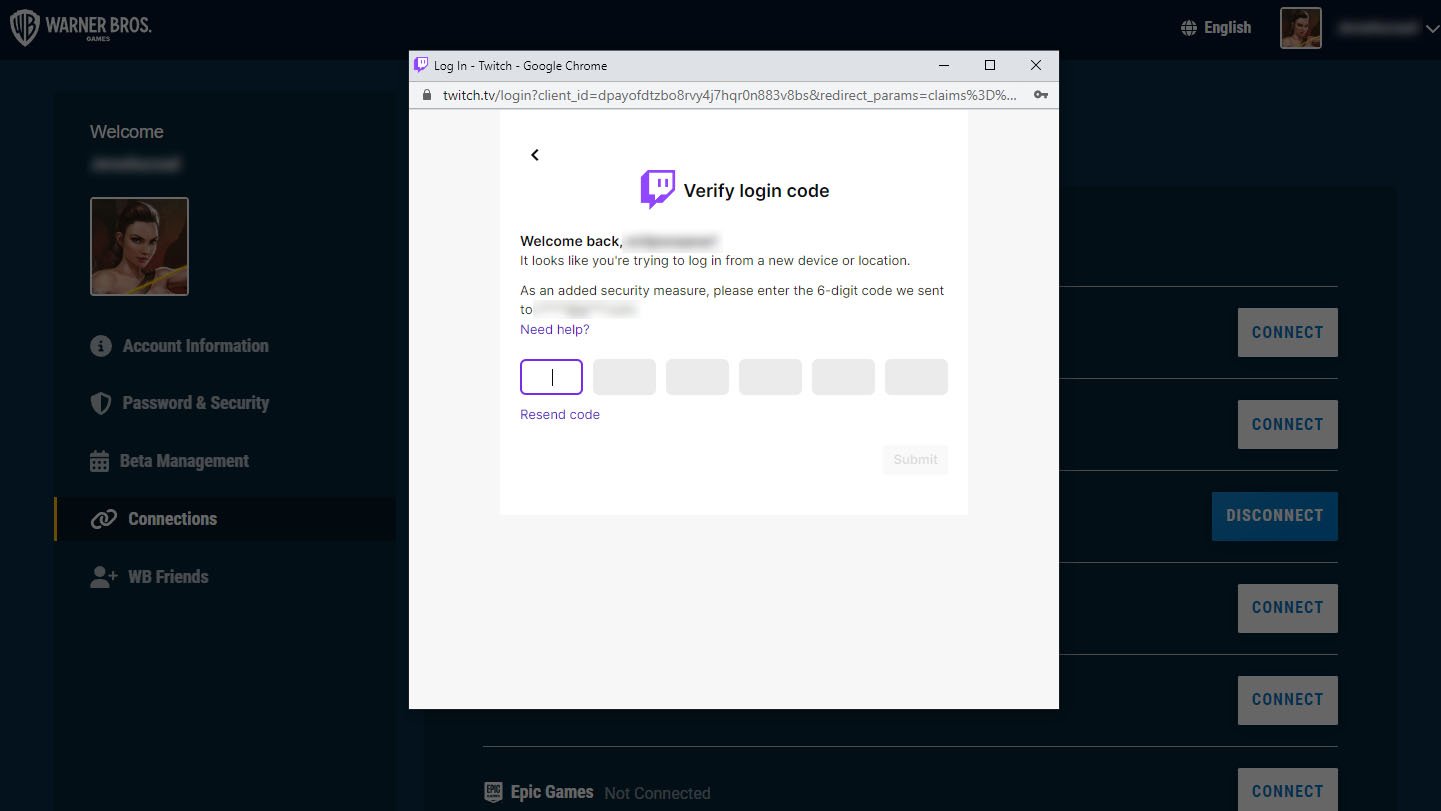Click the Epic Games label
1441x811 pixels.
click(552, 792)
